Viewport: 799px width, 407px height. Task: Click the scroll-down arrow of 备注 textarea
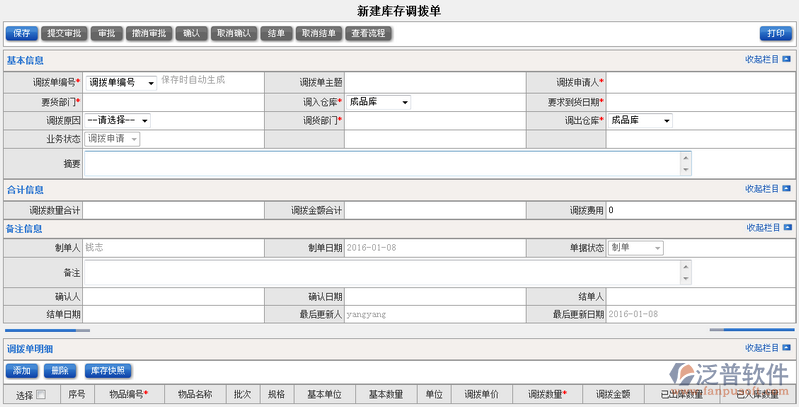685,280
